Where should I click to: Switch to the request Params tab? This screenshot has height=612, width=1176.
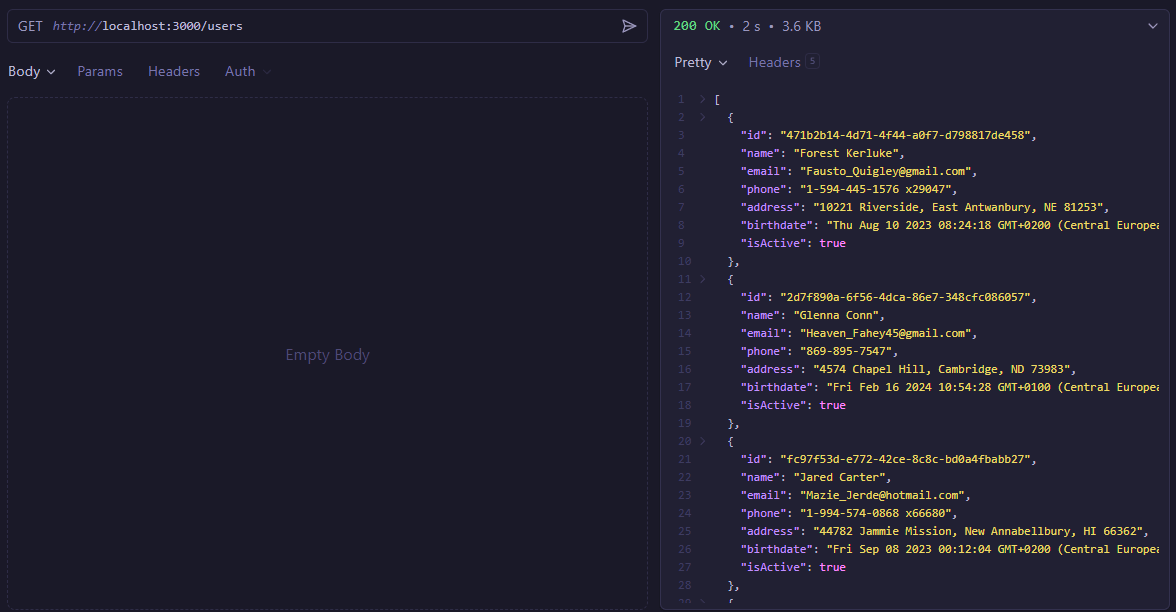(x=100, y=72)
